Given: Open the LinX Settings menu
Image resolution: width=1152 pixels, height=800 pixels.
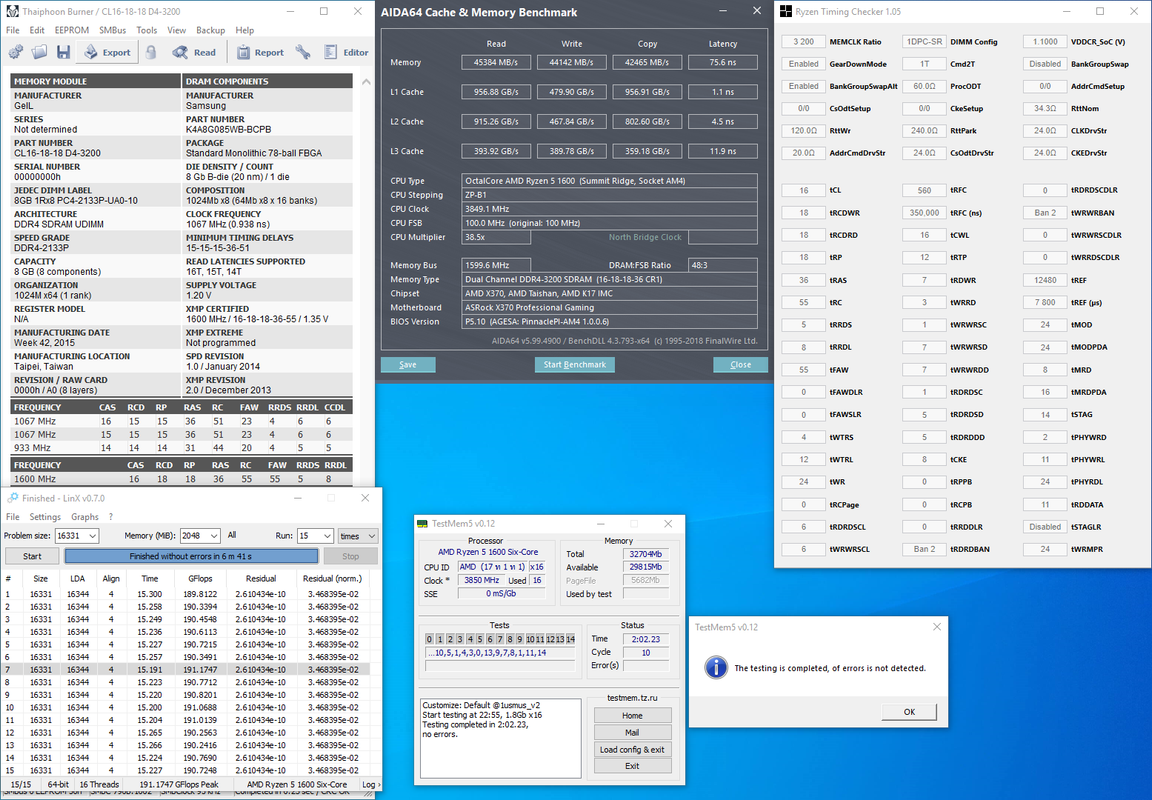Looking at the screenshot, I should tap(45, 516).
